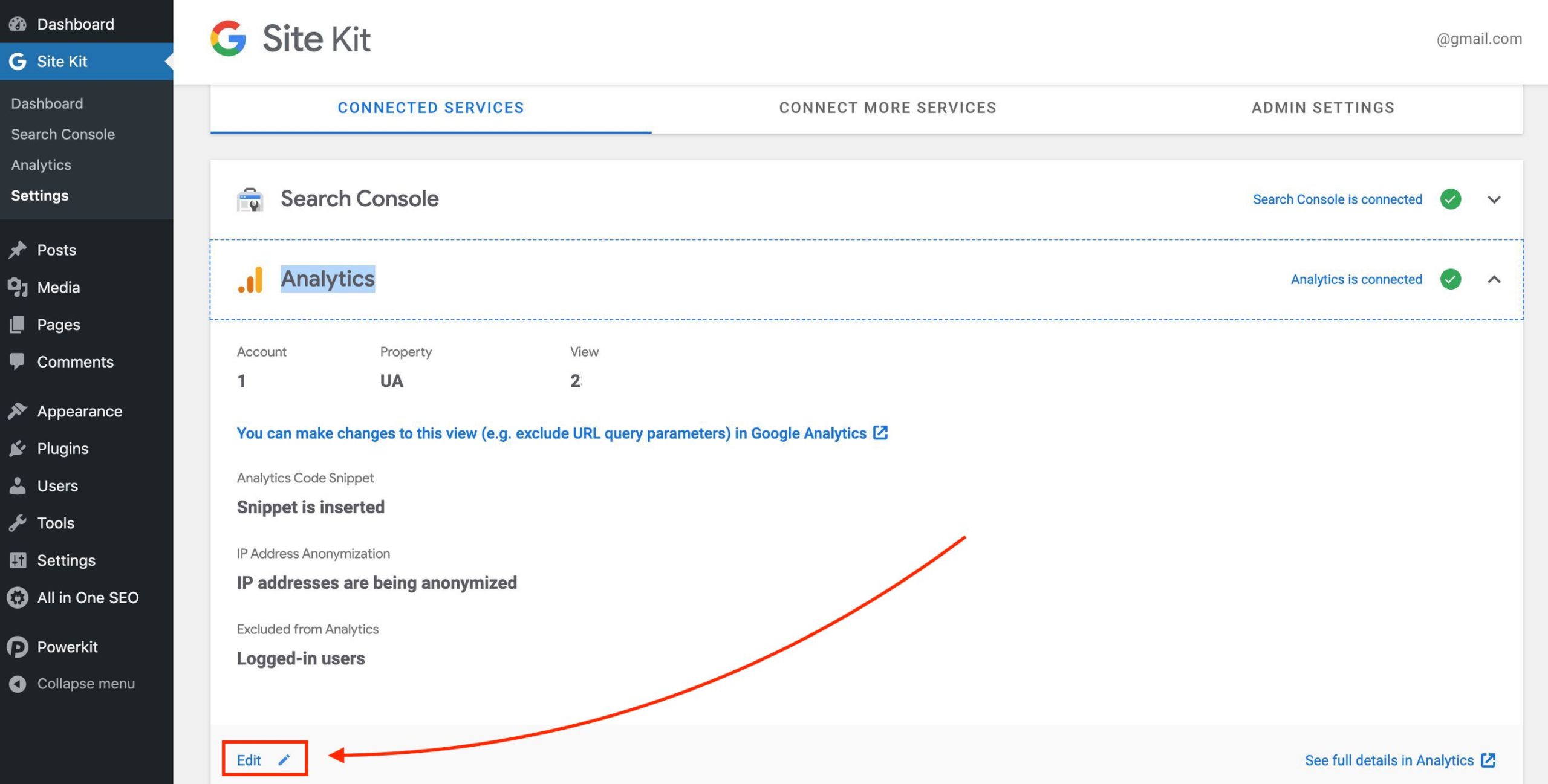This screenshot has width=1548, height=784.
Task: Switch to Connected Services tab
Action: coord(431,108)
